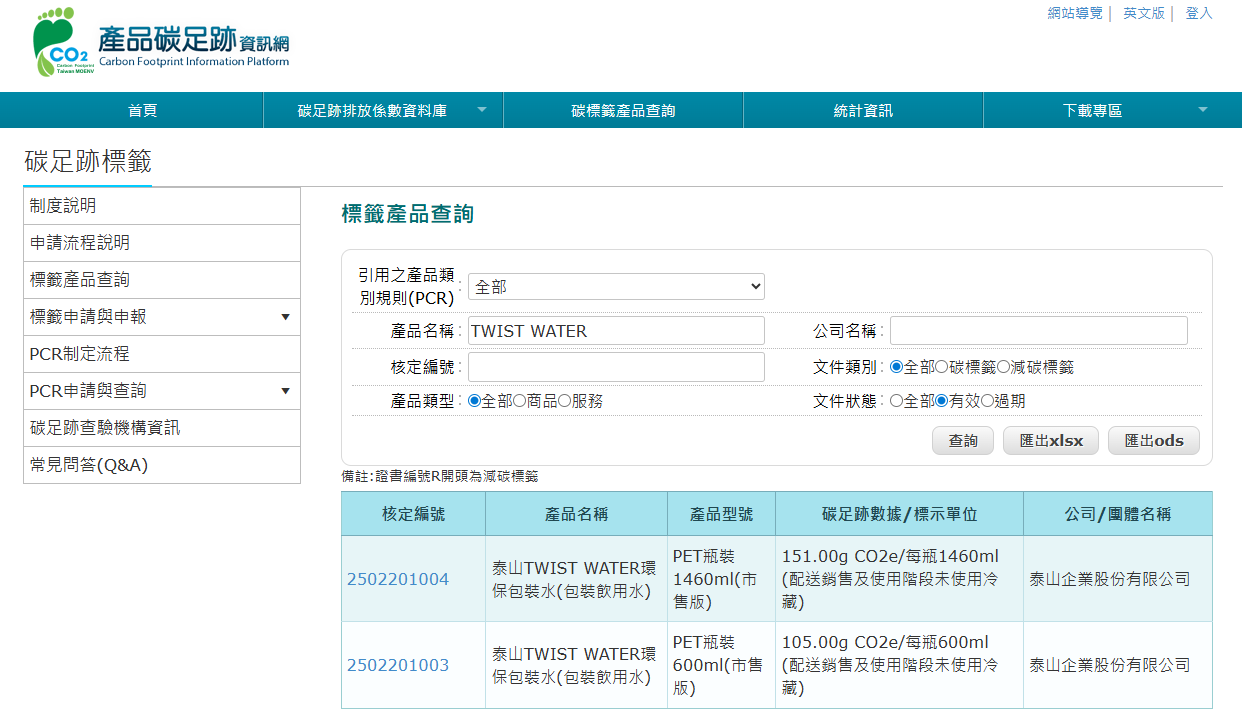This screenshot has width=1242, height=728.
Task: Expand 碳足跡排放係數資料庫 menu arrow
Action: point(482,110)
